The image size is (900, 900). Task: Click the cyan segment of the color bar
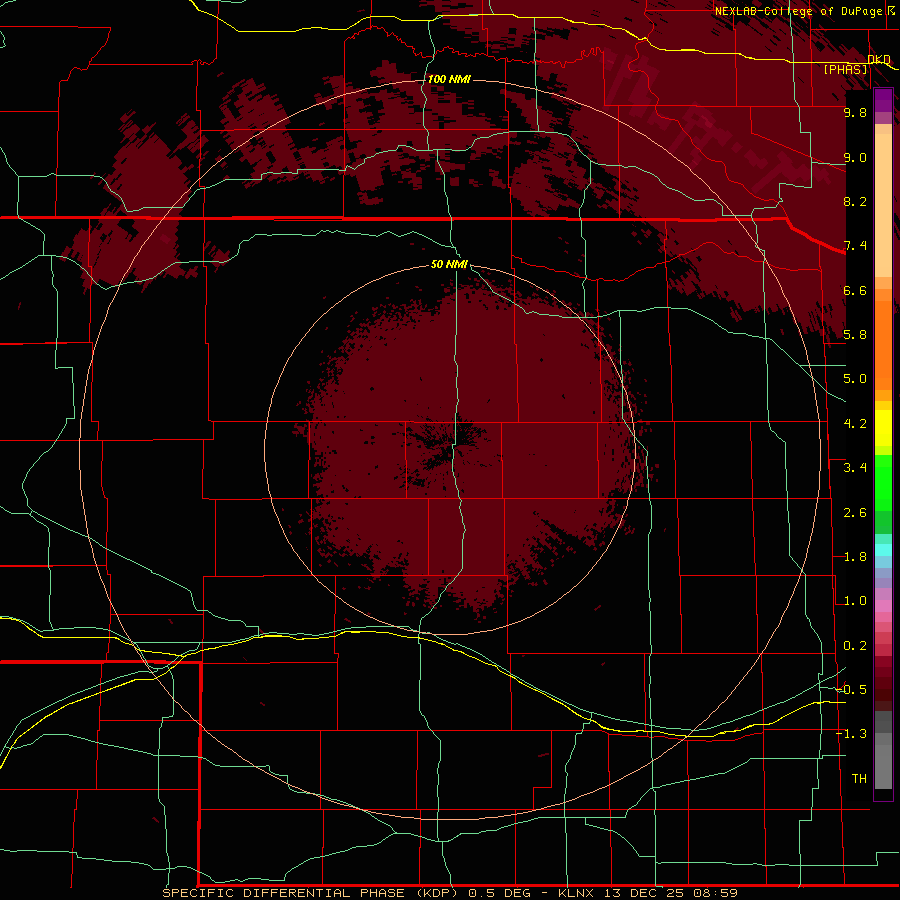point(883,550)
